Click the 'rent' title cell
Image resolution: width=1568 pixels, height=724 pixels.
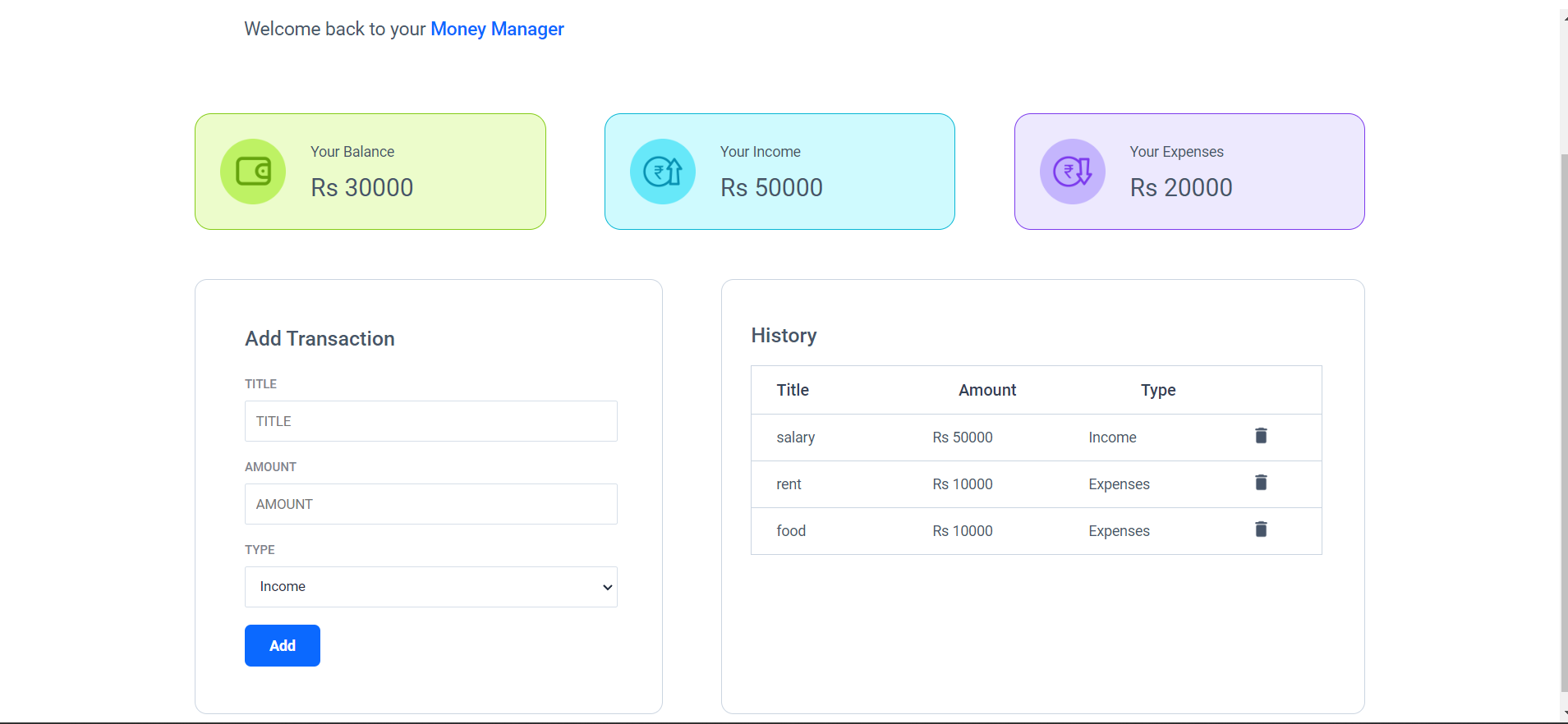[789, 484]
